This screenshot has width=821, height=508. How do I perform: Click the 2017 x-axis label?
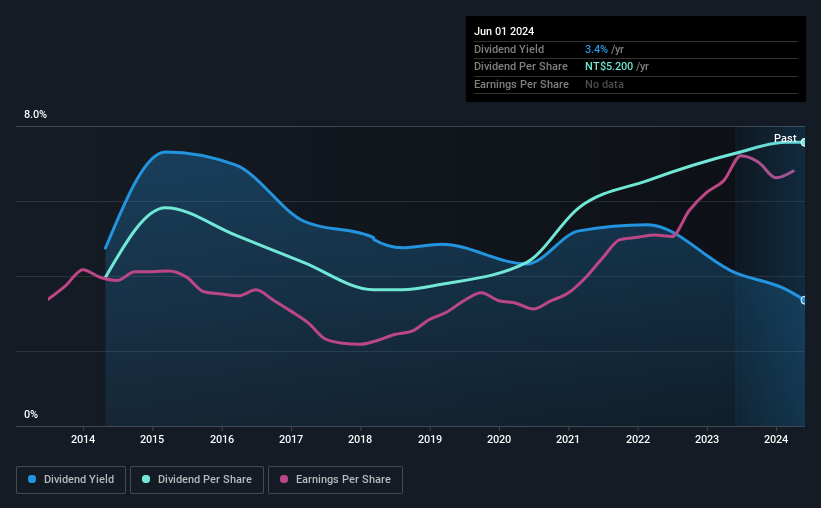click(291, 439)
